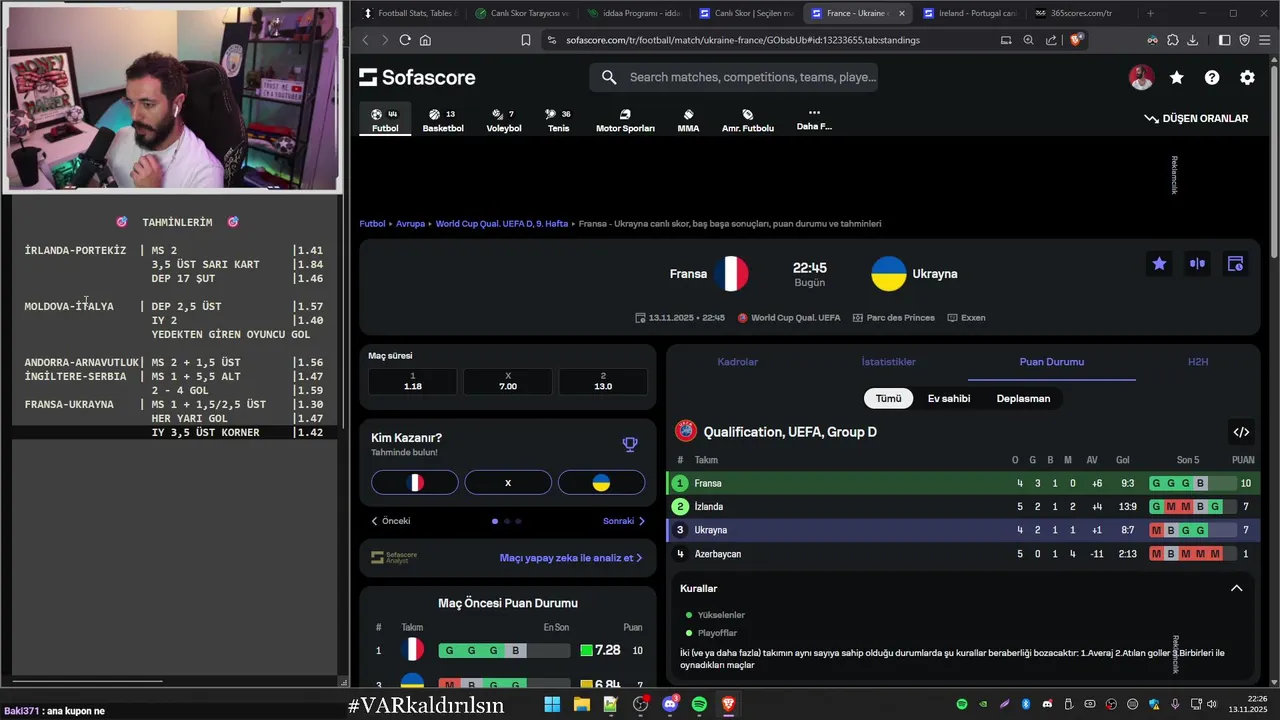Image resolution: width=1280 pixels, height=720 pixels.
Task: Open Windows Start menu
Action: coord(552,705)
